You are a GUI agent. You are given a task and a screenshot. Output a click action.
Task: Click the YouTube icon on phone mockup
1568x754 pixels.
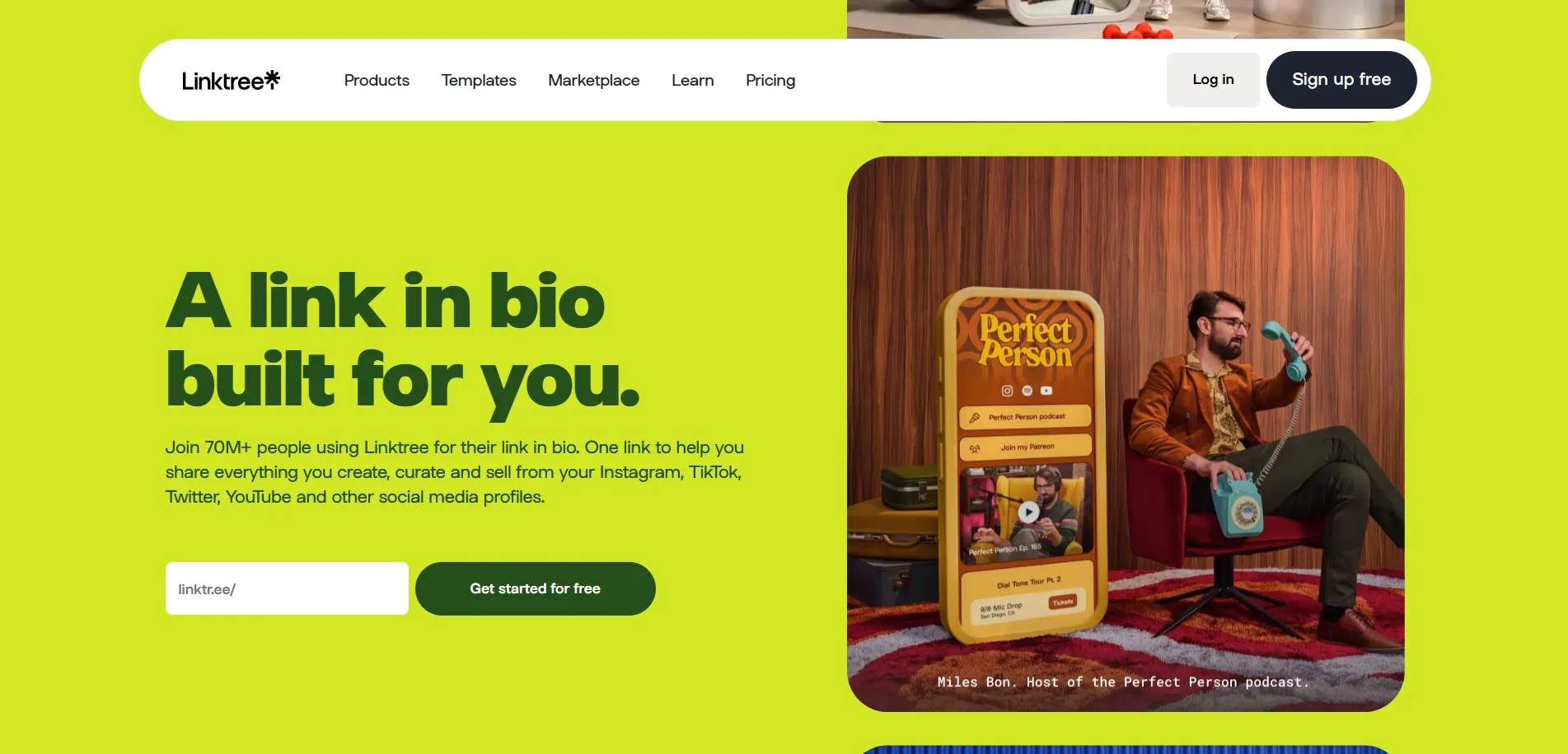[x=1046, y=391]
